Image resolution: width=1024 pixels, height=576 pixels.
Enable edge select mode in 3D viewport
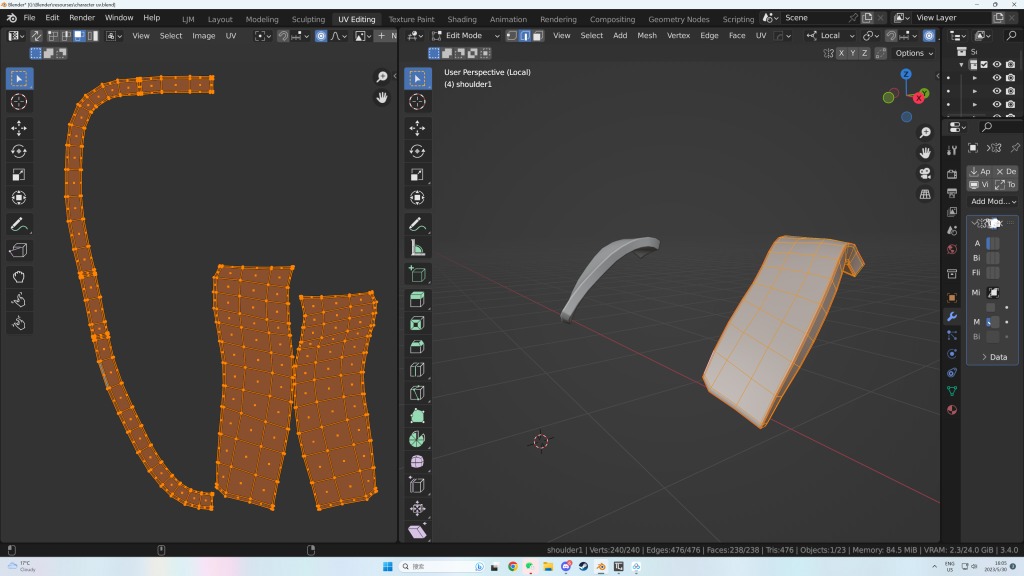pos(525,36)
